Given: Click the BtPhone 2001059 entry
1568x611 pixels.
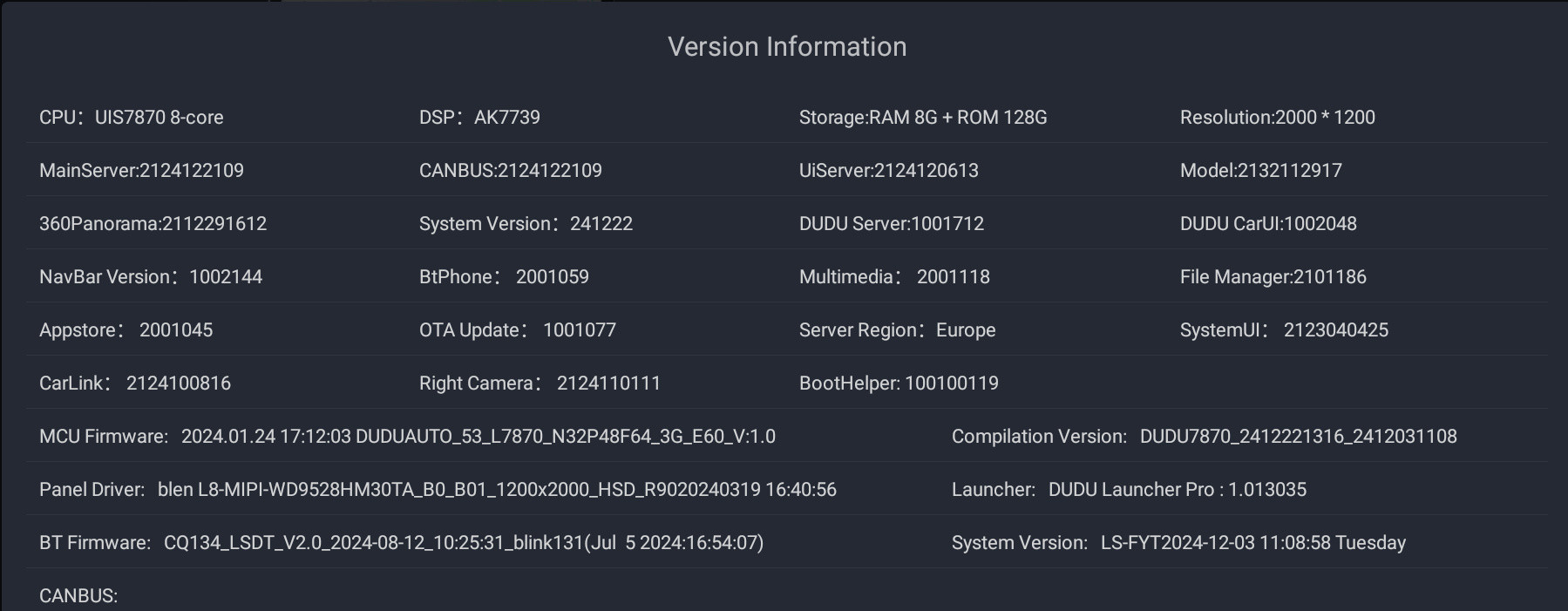Looking at the screenshot, I should [504, 277].
